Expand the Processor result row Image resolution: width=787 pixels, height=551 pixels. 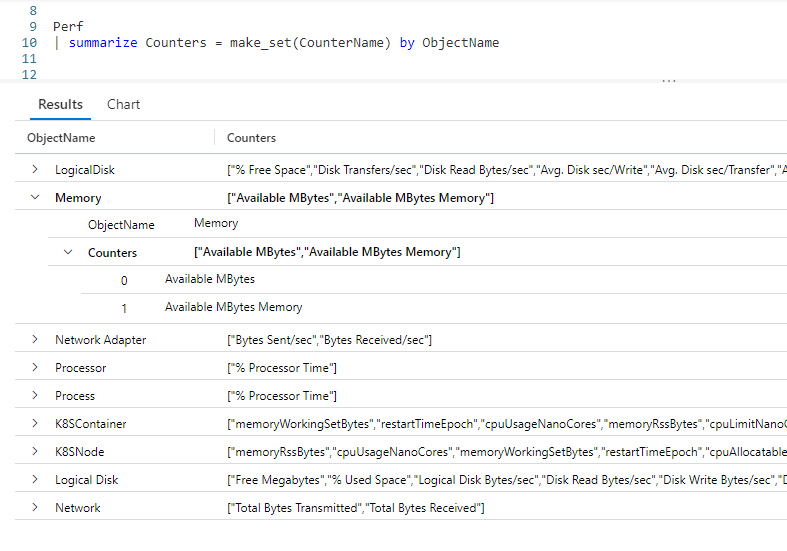35,368
